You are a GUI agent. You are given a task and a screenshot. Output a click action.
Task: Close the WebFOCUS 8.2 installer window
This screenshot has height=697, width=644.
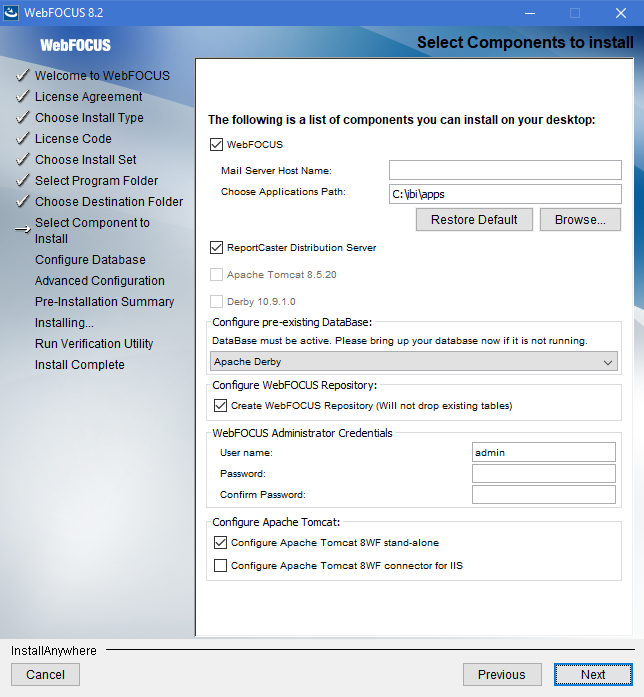pyautogui.click(x=621, y=13)
